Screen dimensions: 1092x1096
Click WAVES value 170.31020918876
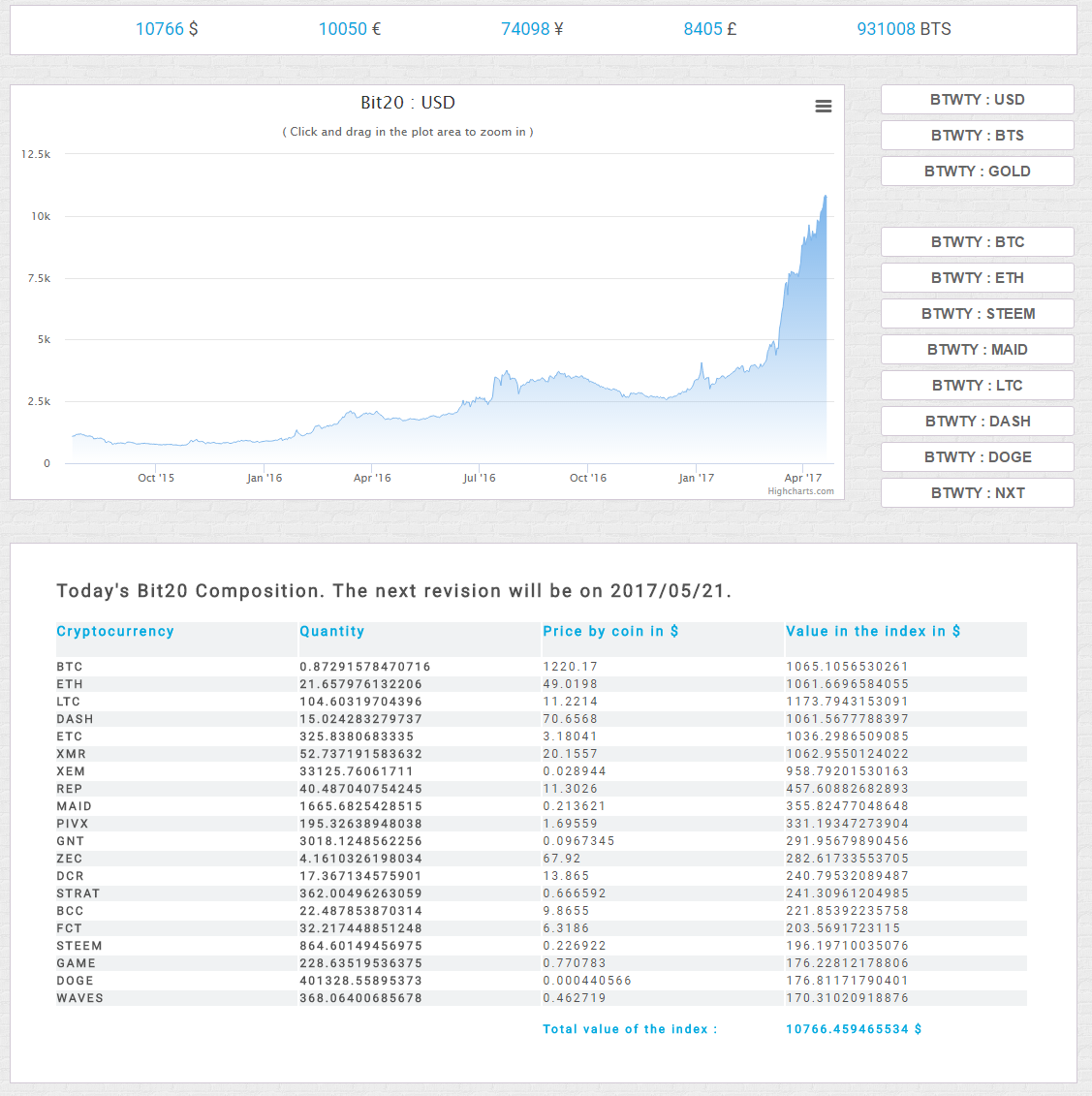847,999
